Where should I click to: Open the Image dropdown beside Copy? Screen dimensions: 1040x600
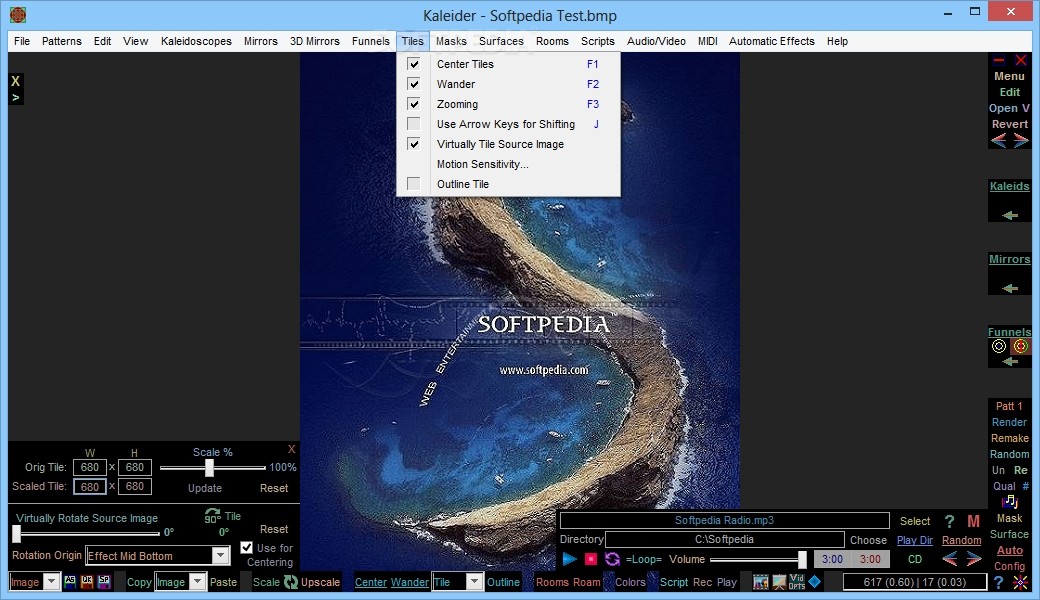click(197, 581)
